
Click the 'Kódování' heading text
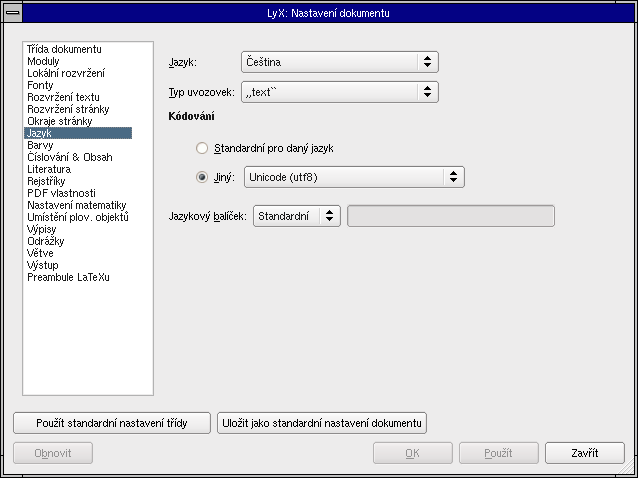(x=191, y=116)
